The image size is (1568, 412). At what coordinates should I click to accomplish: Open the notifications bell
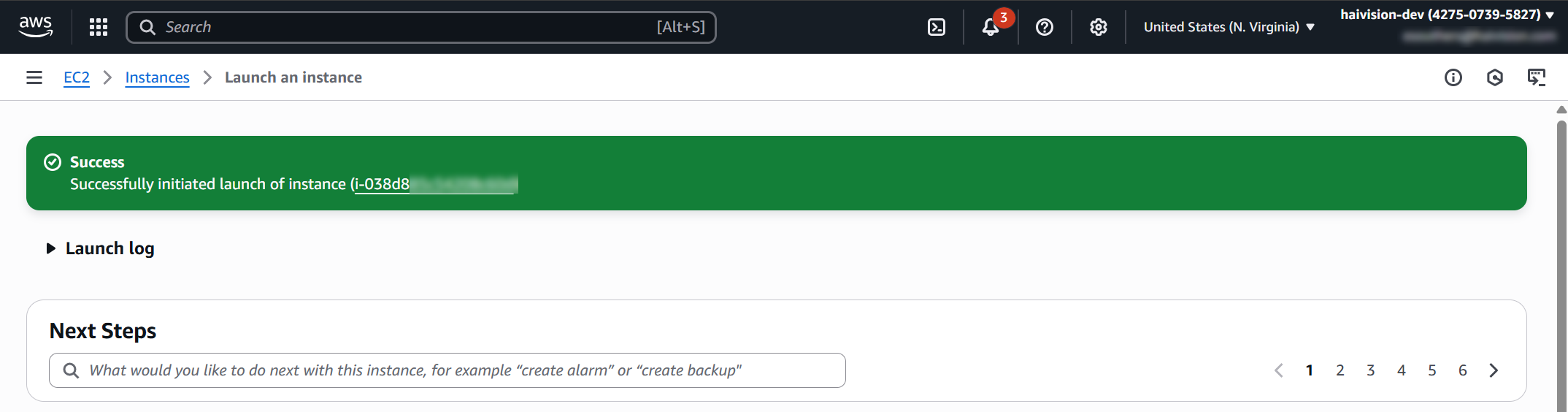click(990, 27)
